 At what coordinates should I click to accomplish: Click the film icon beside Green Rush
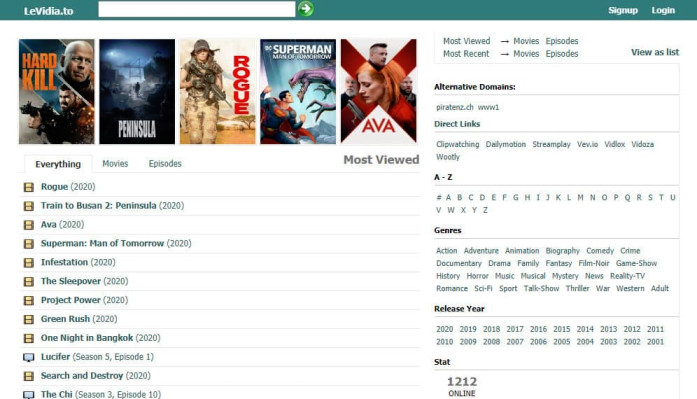coord(29,319)
